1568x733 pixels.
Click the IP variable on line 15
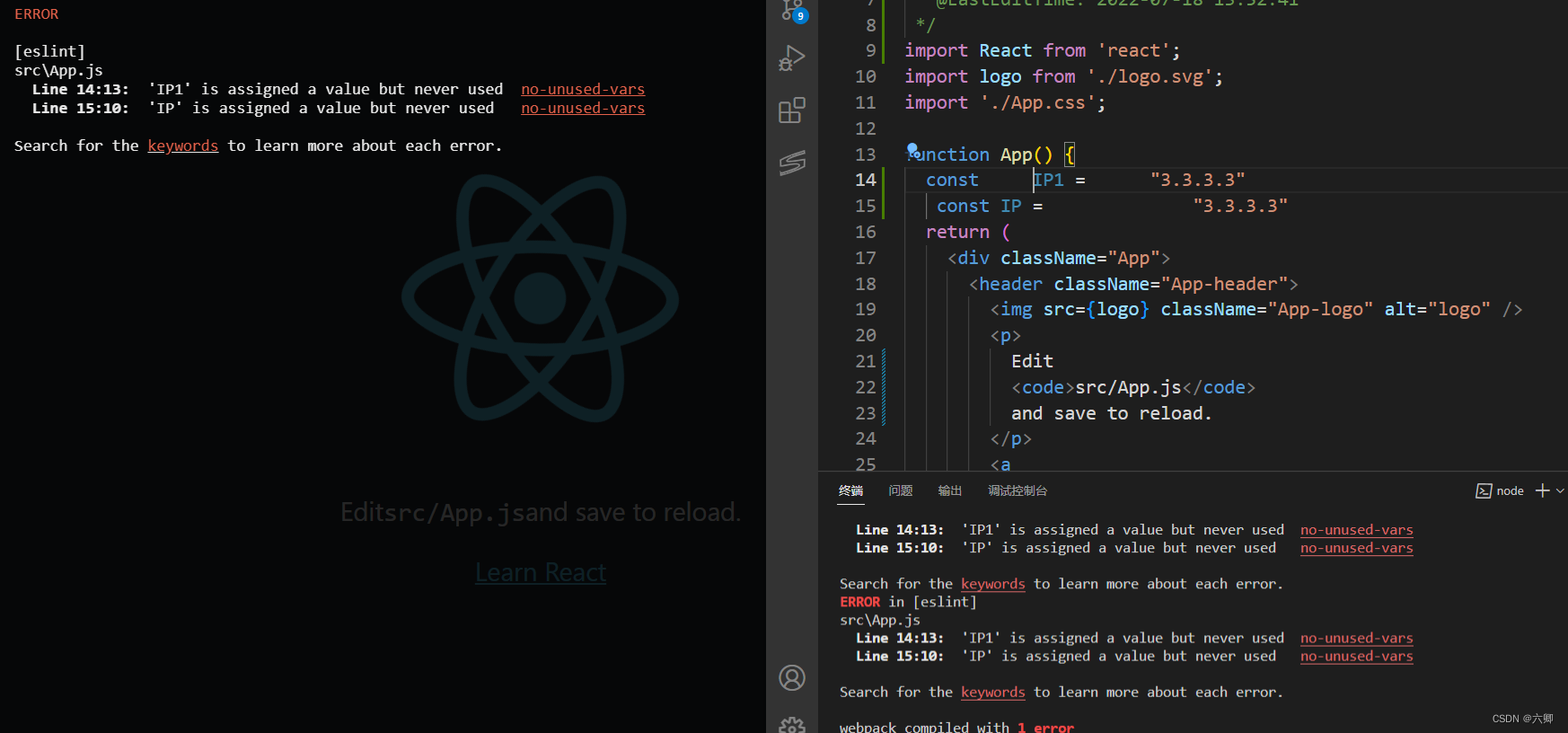coord(1010,206)
